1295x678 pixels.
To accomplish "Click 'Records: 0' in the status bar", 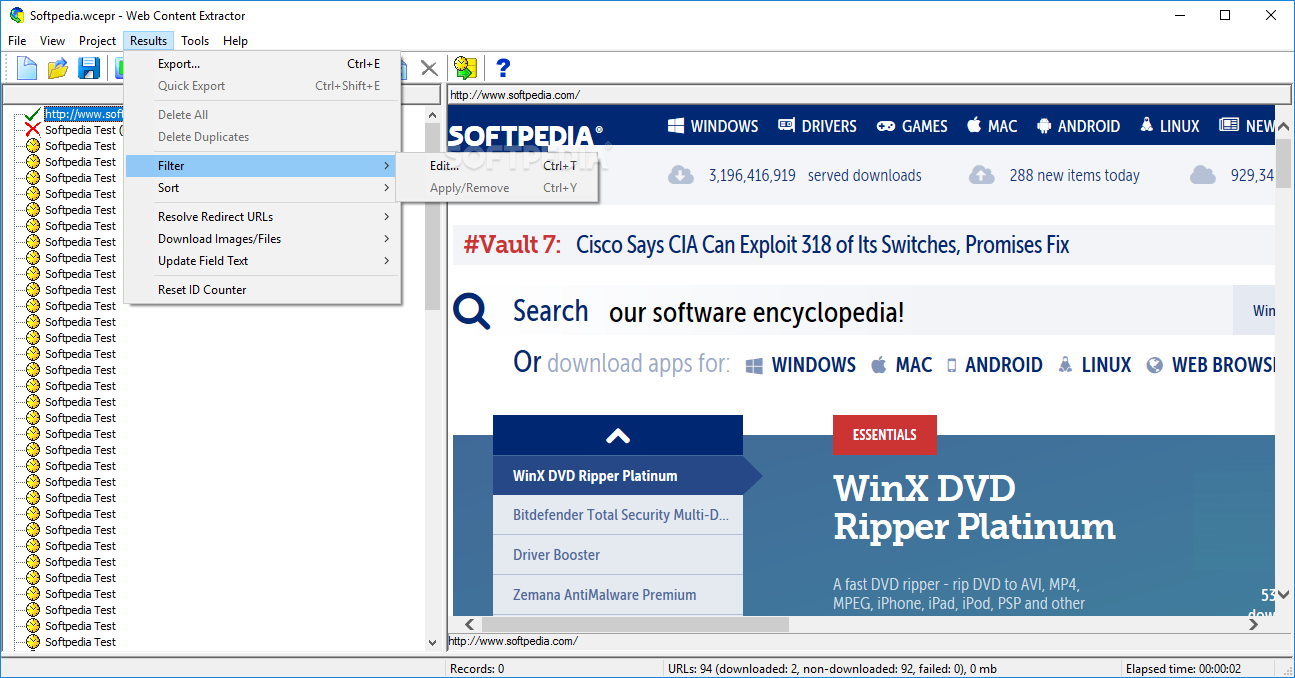I will click(477, 668).
